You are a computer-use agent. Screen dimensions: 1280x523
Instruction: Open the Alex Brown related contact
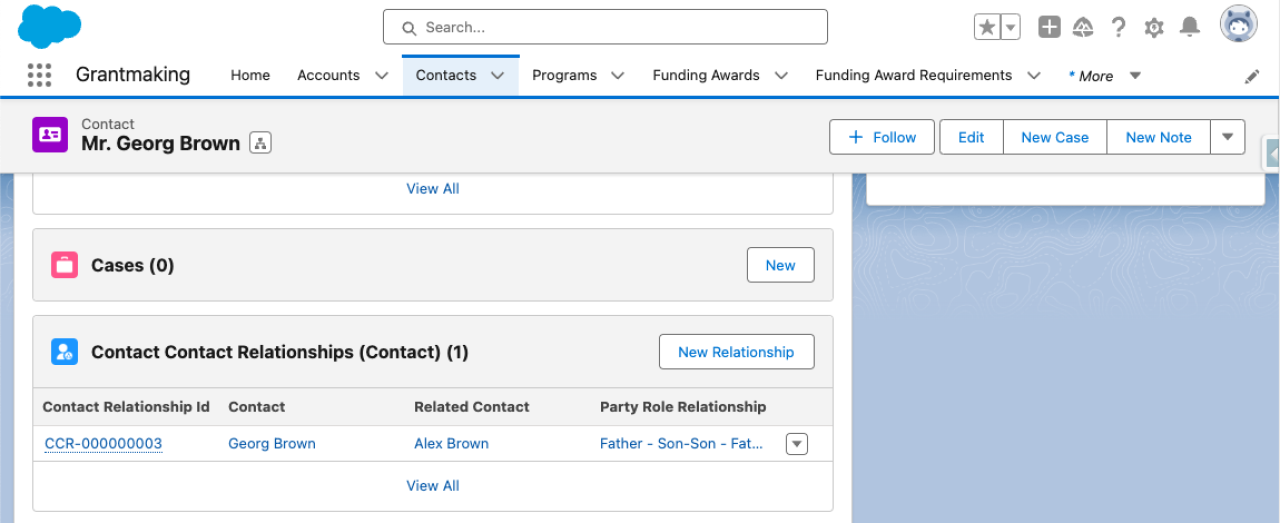click(451, 444)
